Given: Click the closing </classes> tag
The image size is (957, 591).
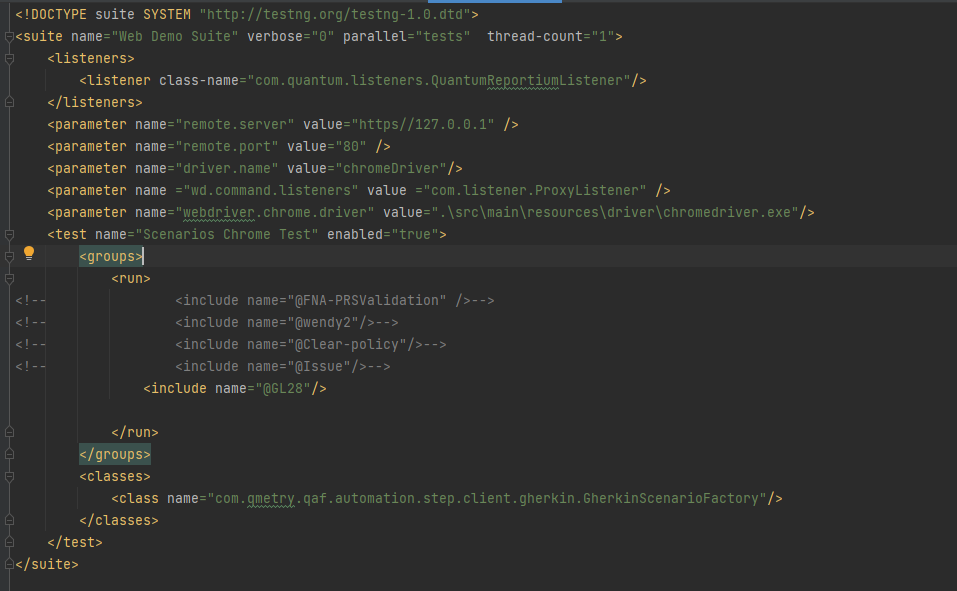Looking at the screenshot, I should 119,520.
